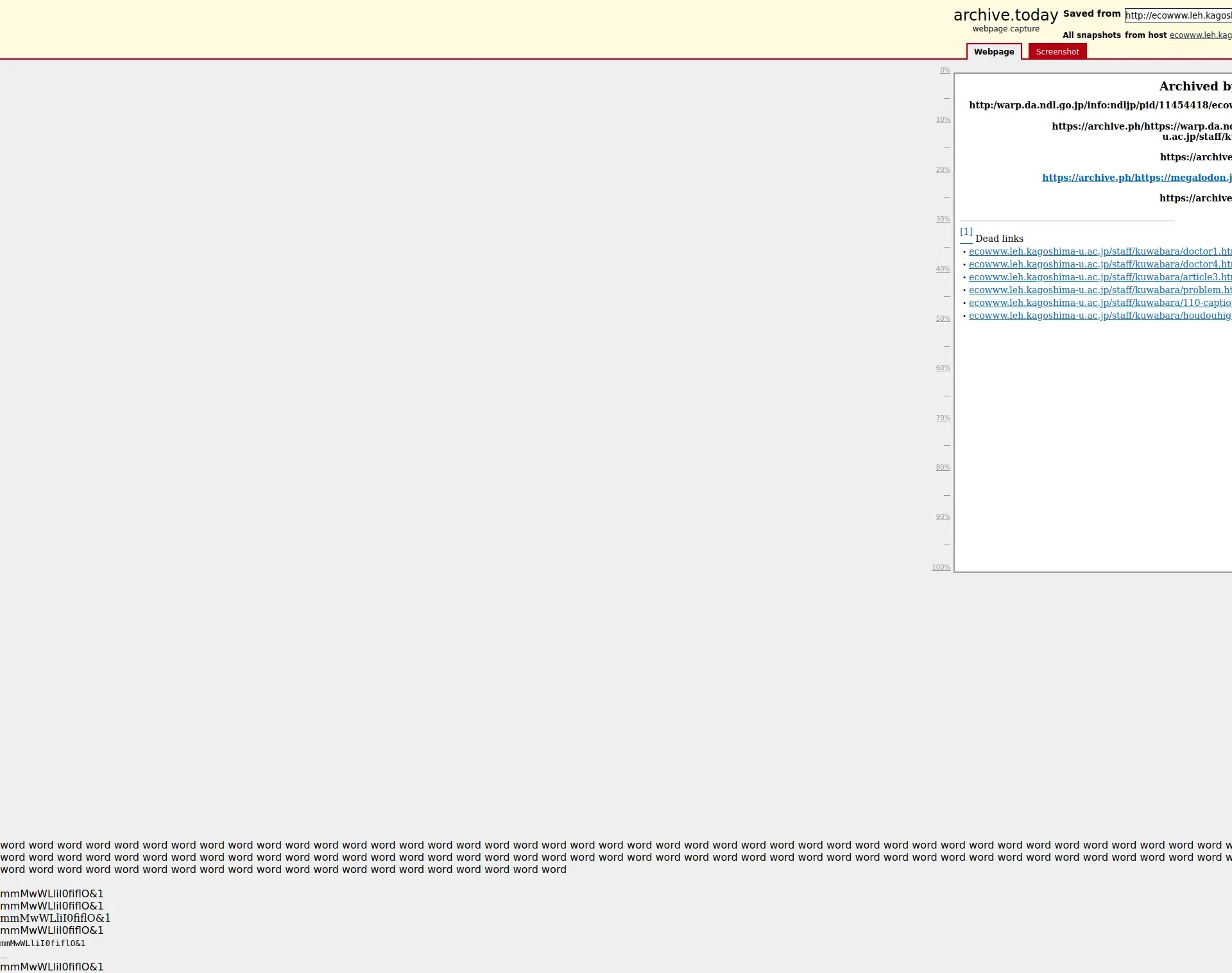Open the article3 dead link
This screenshot has width=1232, height=973.
(x=1100, y=277)
